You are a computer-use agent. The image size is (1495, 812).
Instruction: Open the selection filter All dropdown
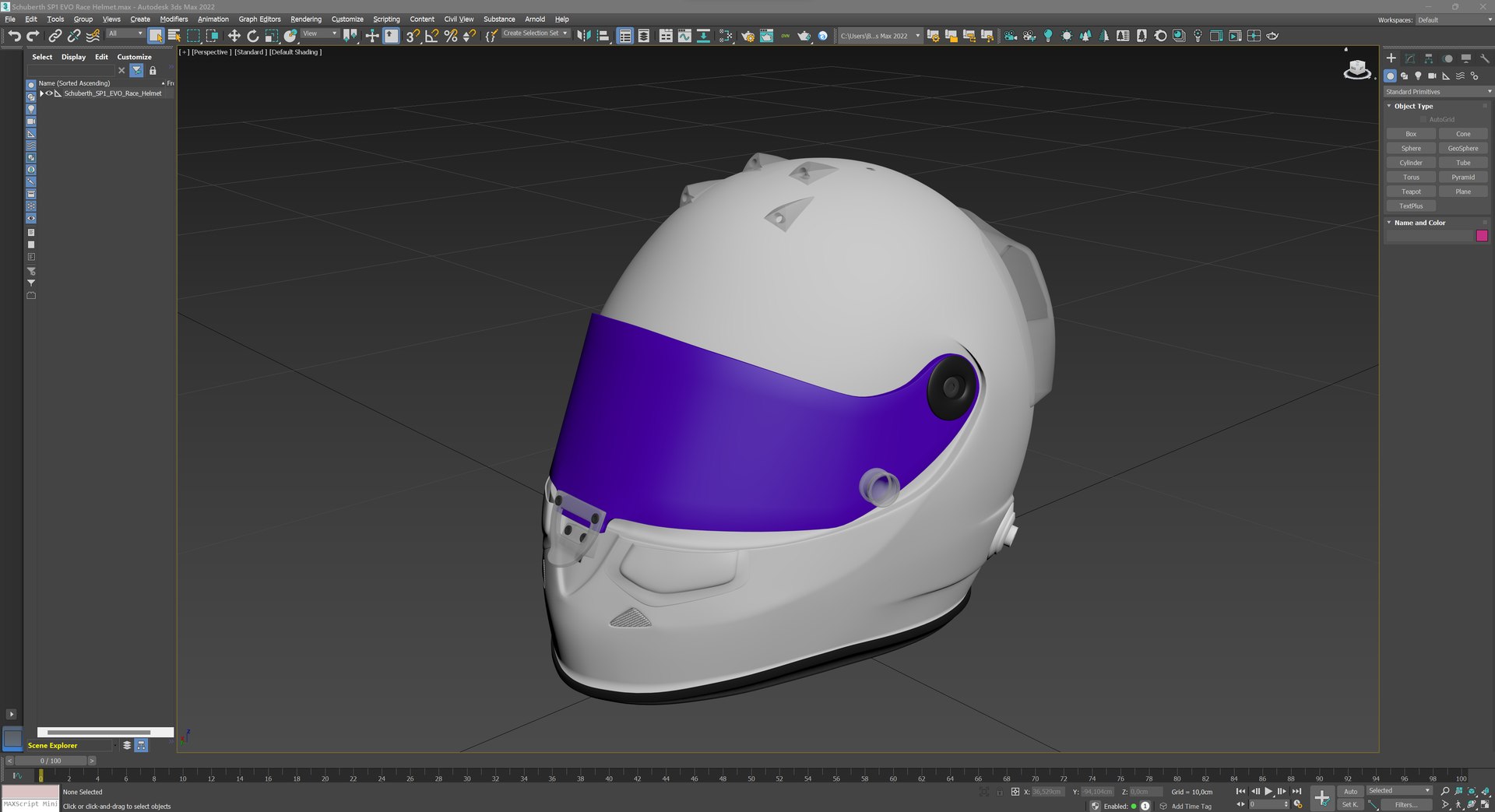click(125, 33)
